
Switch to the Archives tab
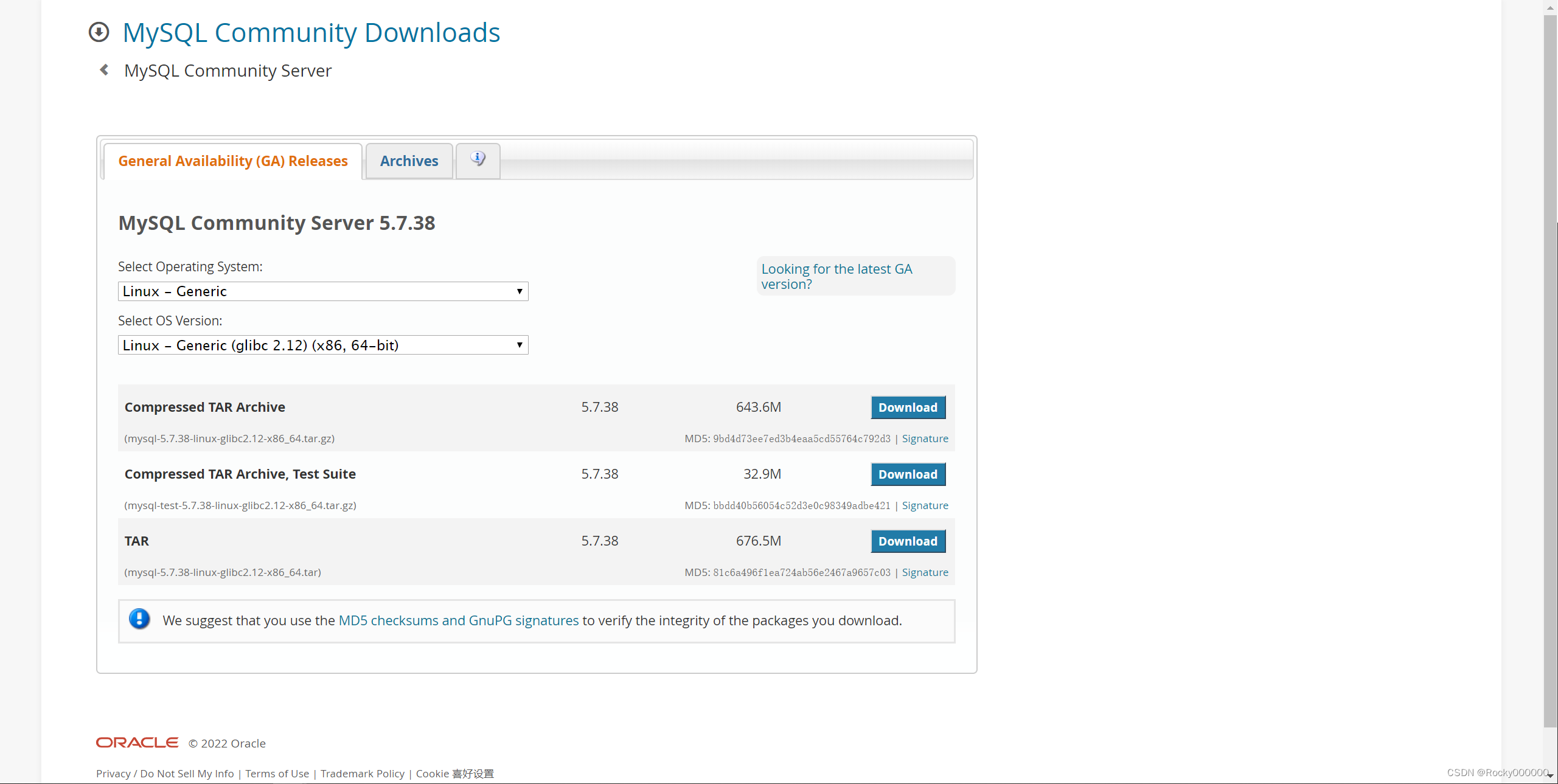tap(409, 161)
